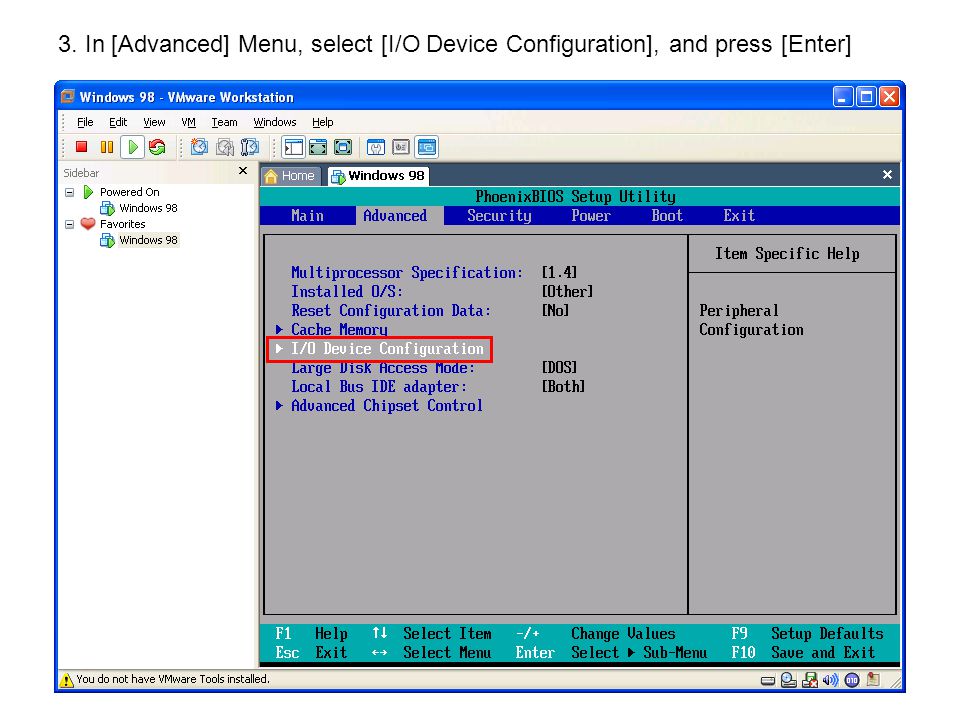This screenshot has width=960, height=720.
Task: Open the VM menu
Action: pos(189,122)
